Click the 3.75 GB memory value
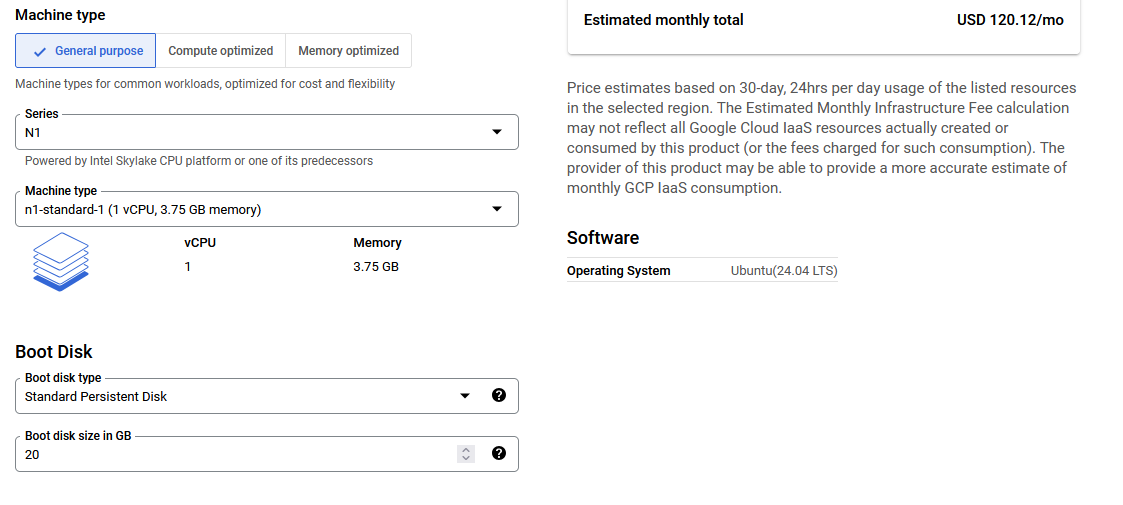Screen dimensions: 1123x505 click(x=376, y=267)
